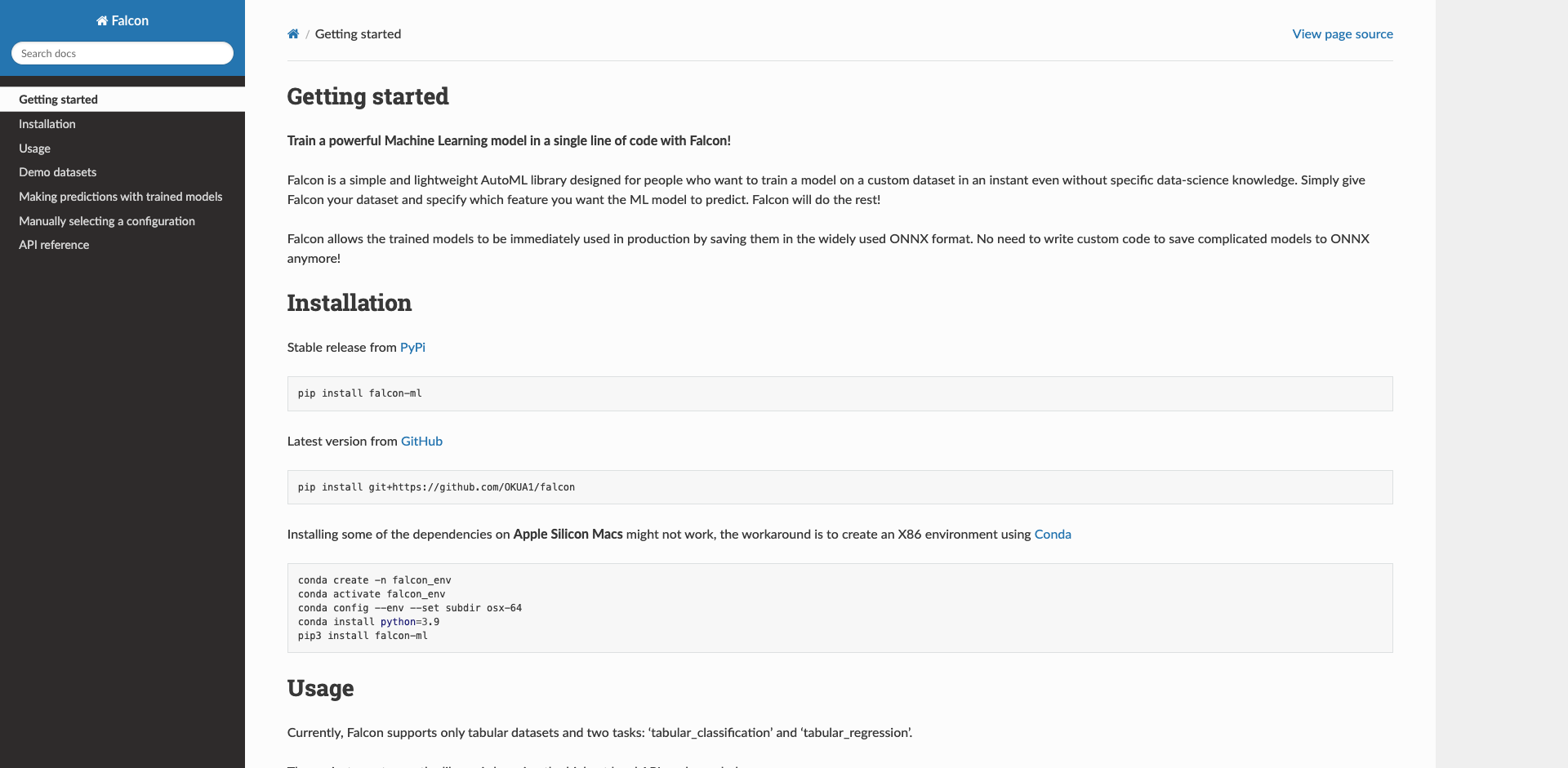This screenshot has width=1568, height=768.
Task: Click 'conda create -n falcon_env' line
Action: click(375, 580)
